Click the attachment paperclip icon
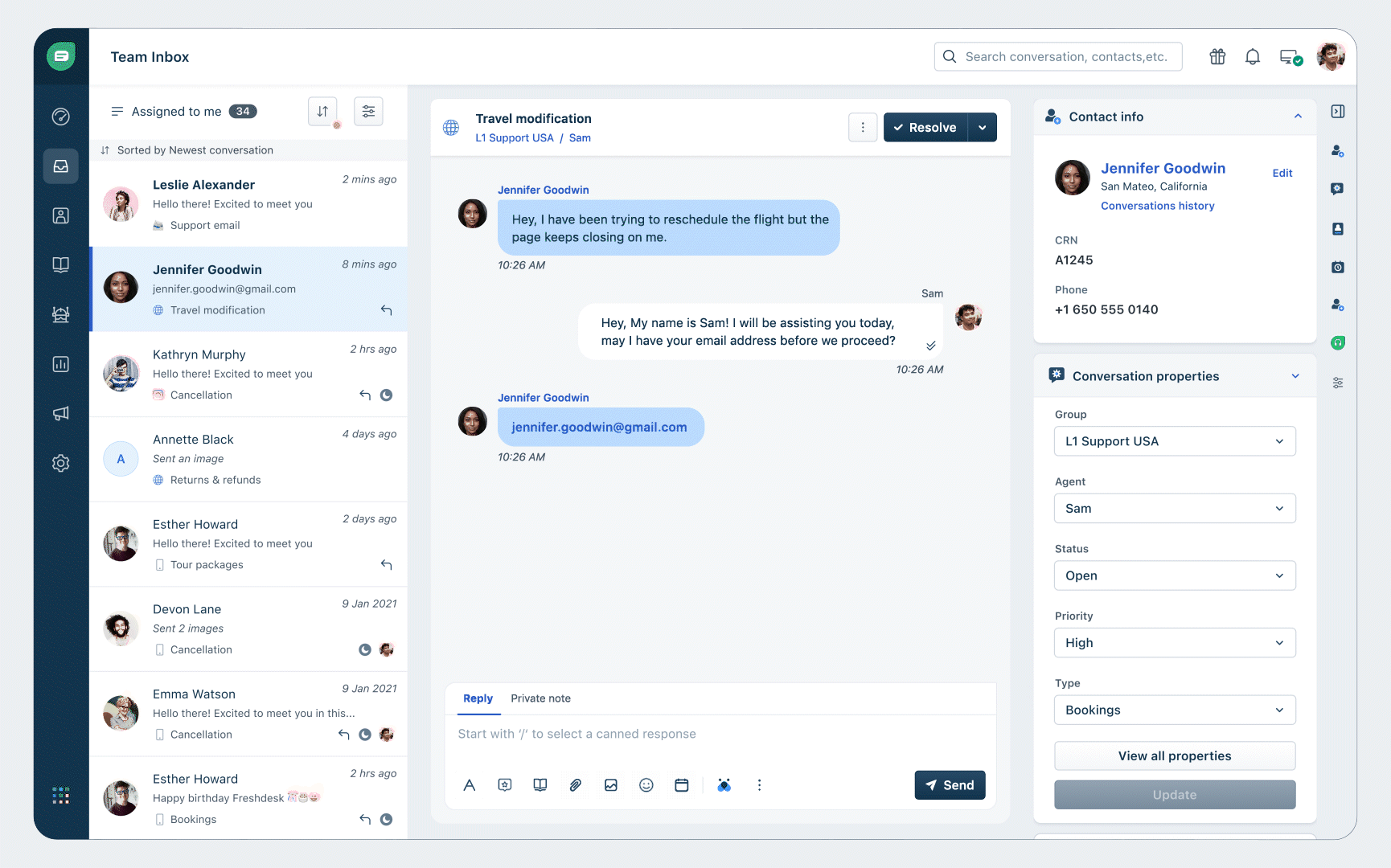This screenshot has width=1391, height=868. [x=576, y=785]
